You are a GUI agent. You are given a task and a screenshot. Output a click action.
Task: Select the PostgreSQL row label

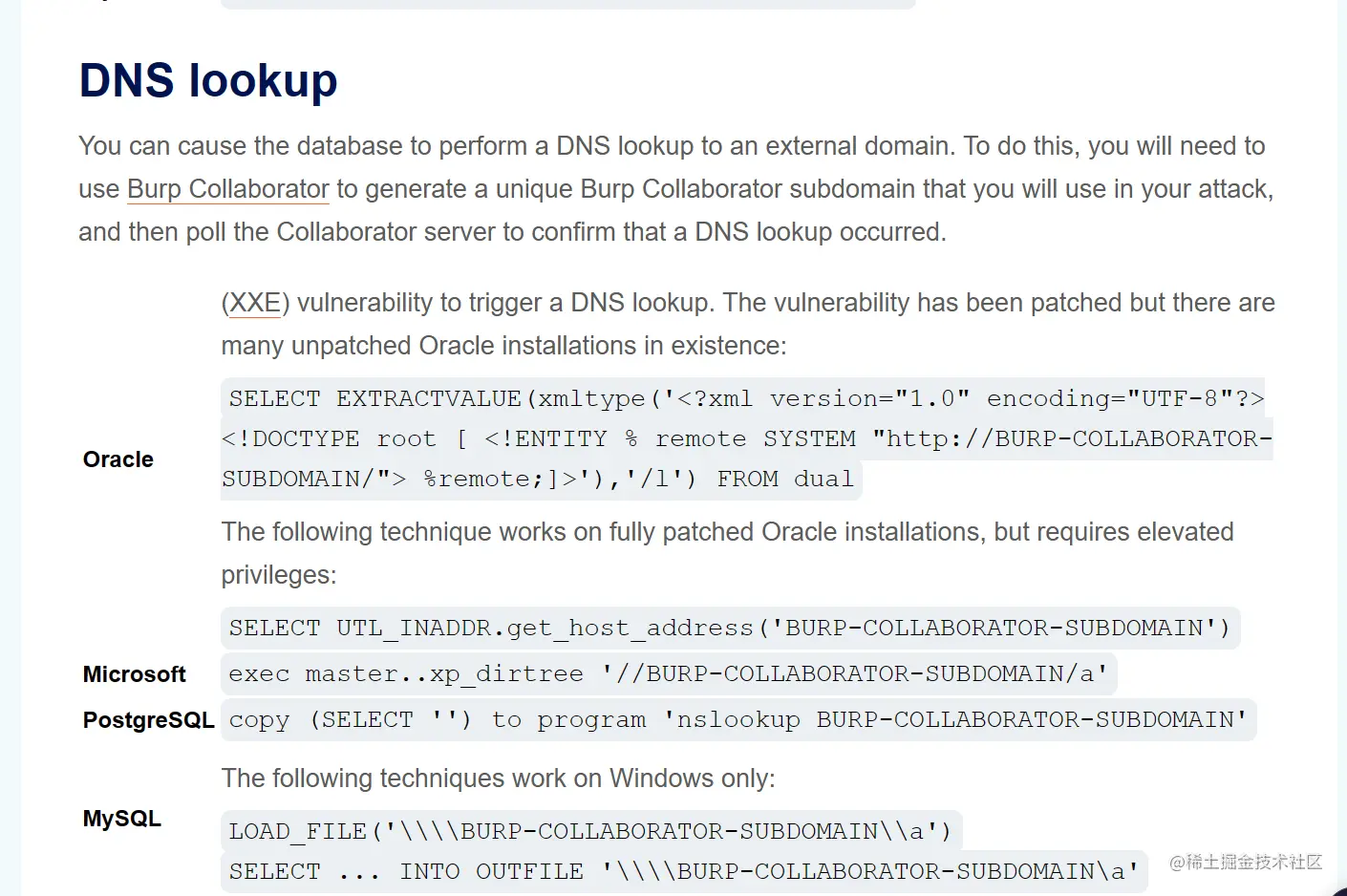point(149,720)
